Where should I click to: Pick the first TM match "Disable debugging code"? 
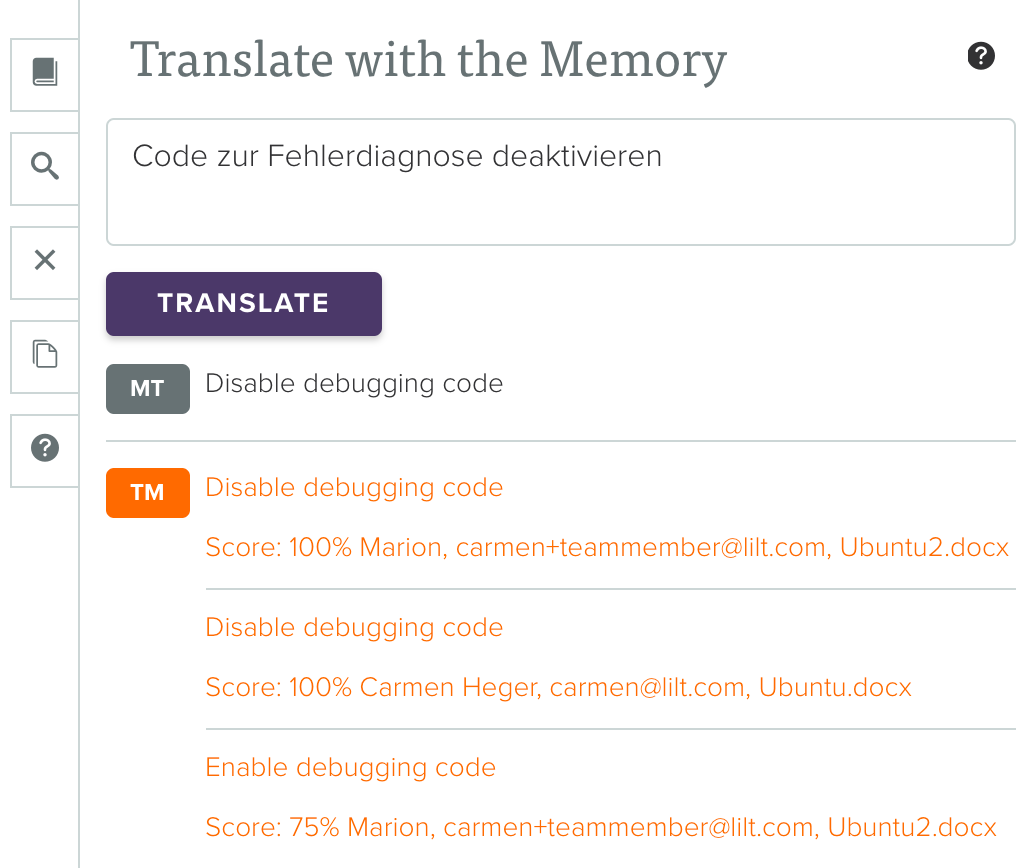(x=354, y=488)
